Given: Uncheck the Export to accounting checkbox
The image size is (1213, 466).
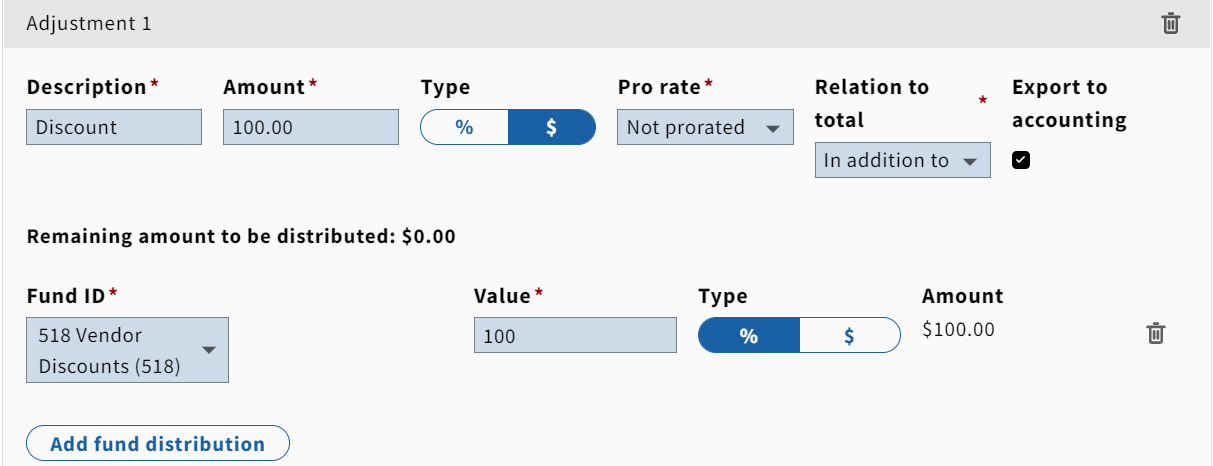Looking at the screenshot, I should click(x=1021, y=160).
